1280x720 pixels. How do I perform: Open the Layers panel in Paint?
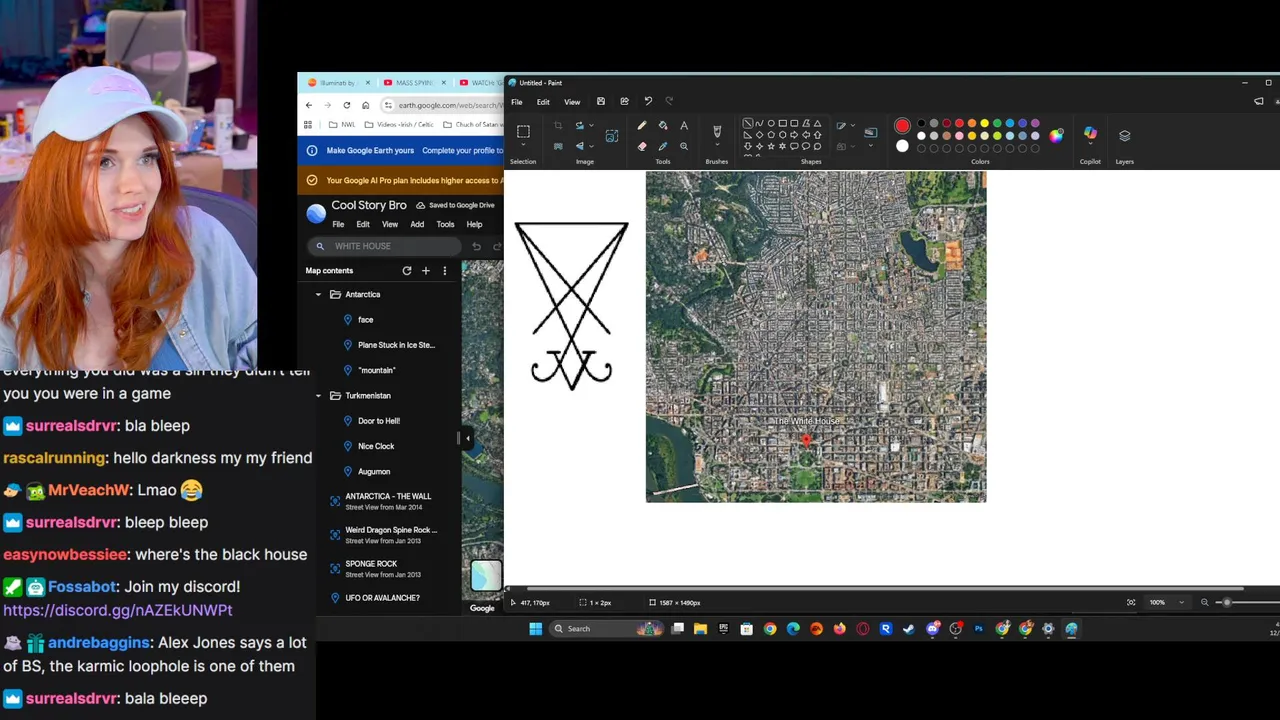point(1124,135)
